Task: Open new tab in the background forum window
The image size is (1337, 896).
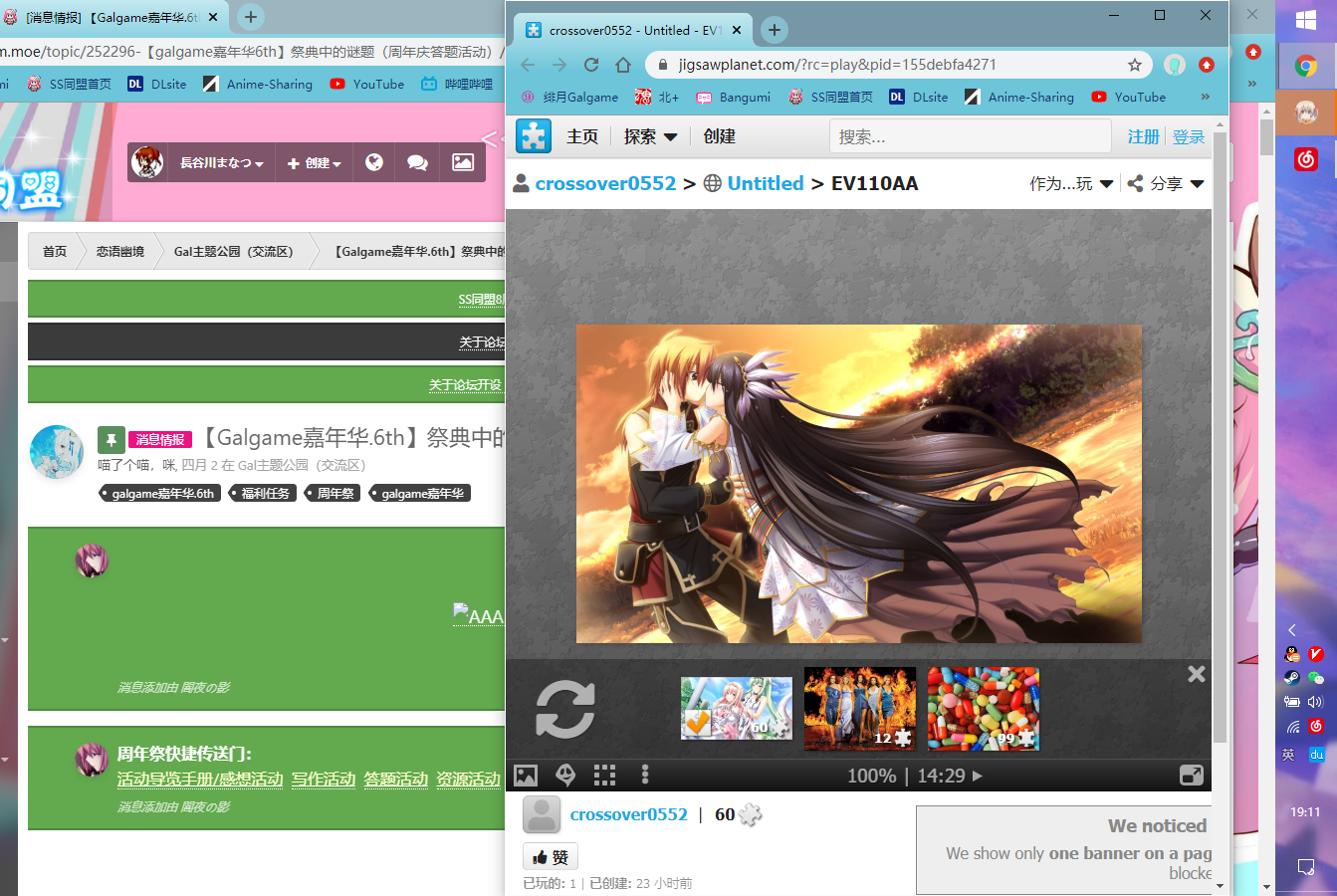Action: [250, 16]
